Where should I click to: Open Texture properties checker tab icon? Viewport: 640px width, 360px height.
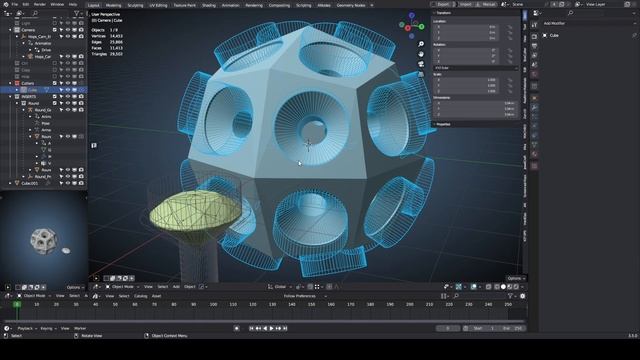[x=535, y=166]
